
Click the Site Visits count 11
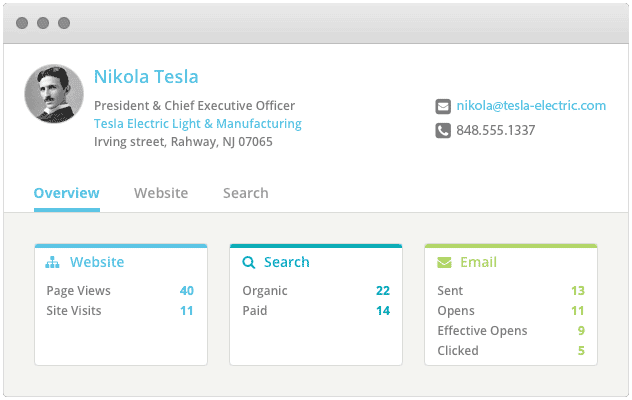pos(186,311)
